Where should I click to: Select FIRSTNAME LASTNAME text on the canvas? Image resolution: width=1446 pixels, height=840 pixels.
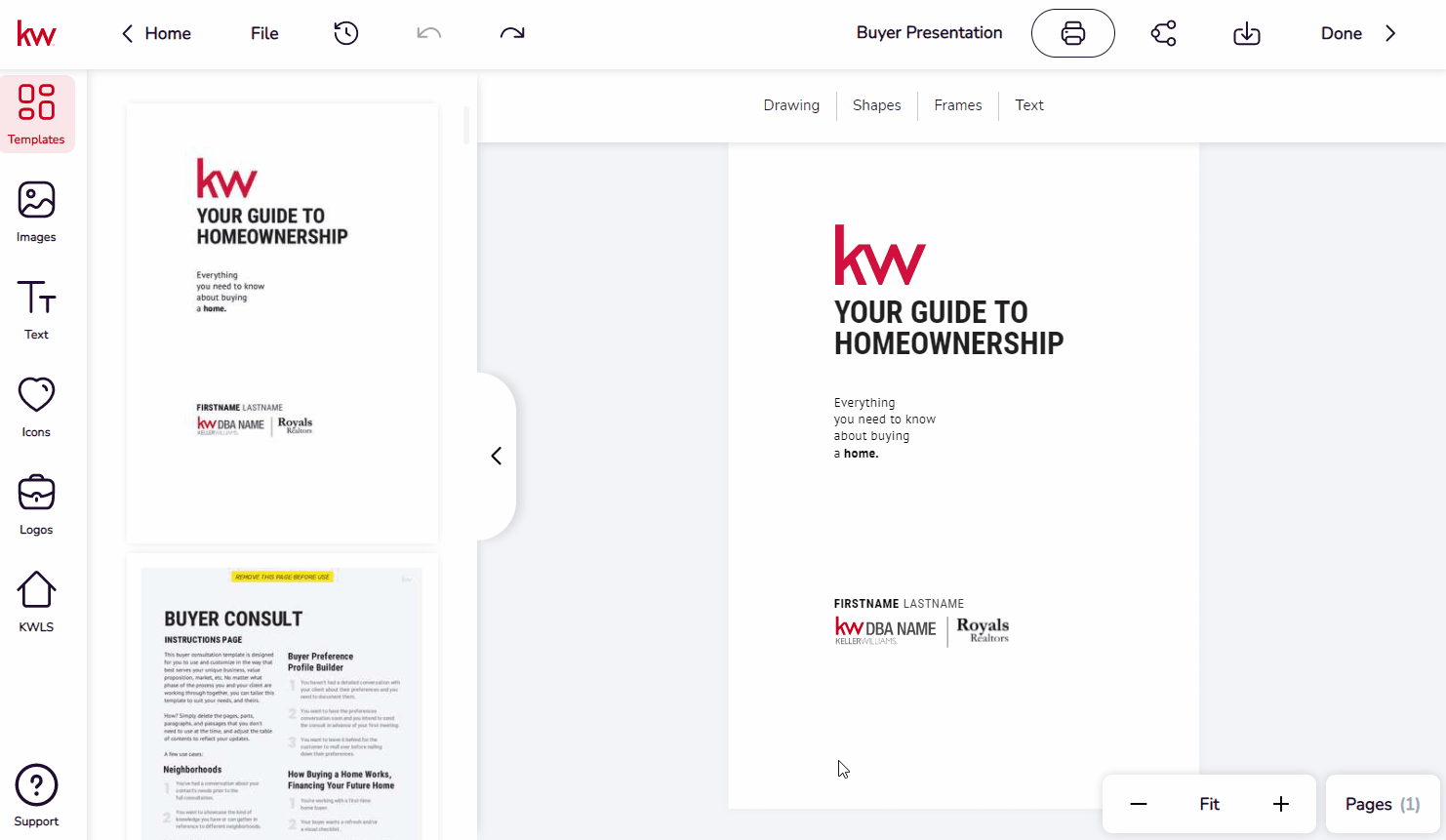899,604
